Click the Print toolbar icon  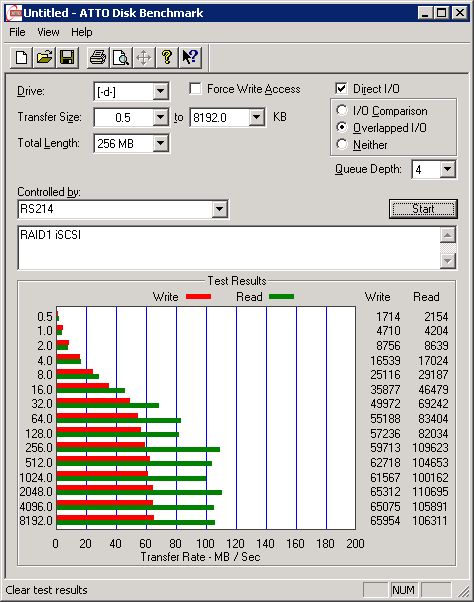(x=98, y=58)
